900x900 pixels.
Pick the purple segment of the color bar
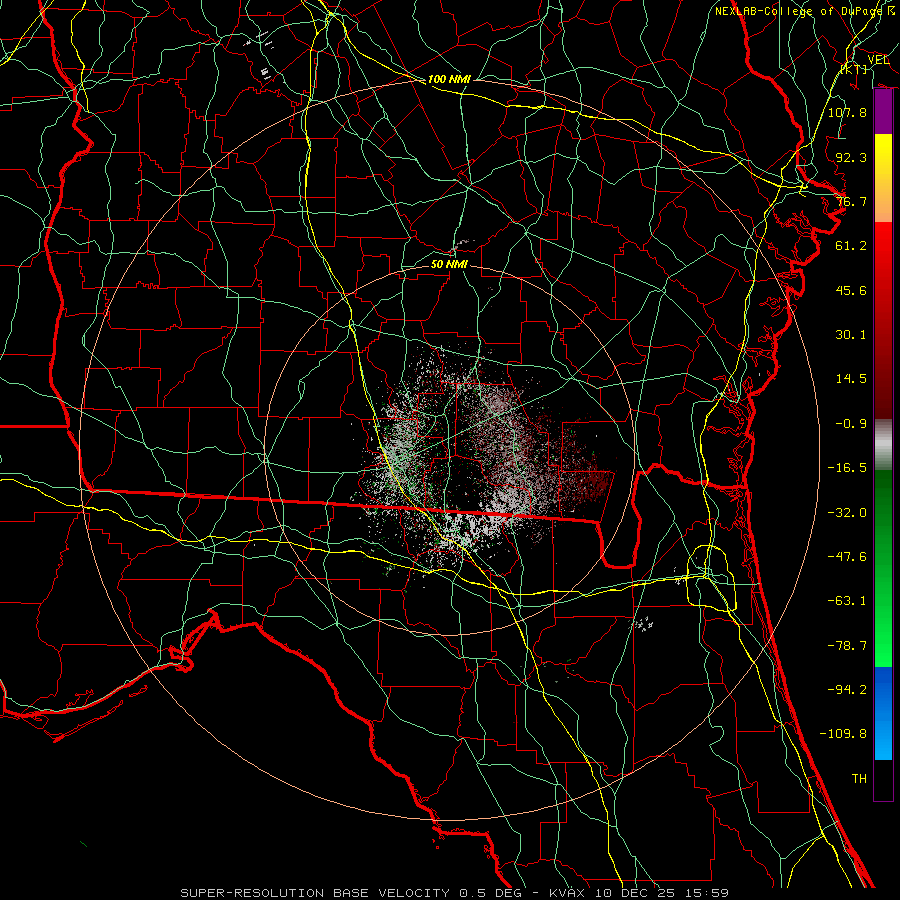(x=883, y=111)
